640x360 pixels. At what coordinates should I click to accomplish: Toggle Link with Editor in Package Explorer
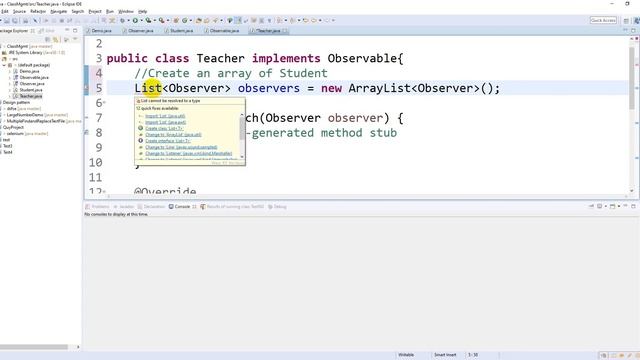coord(56,40)
